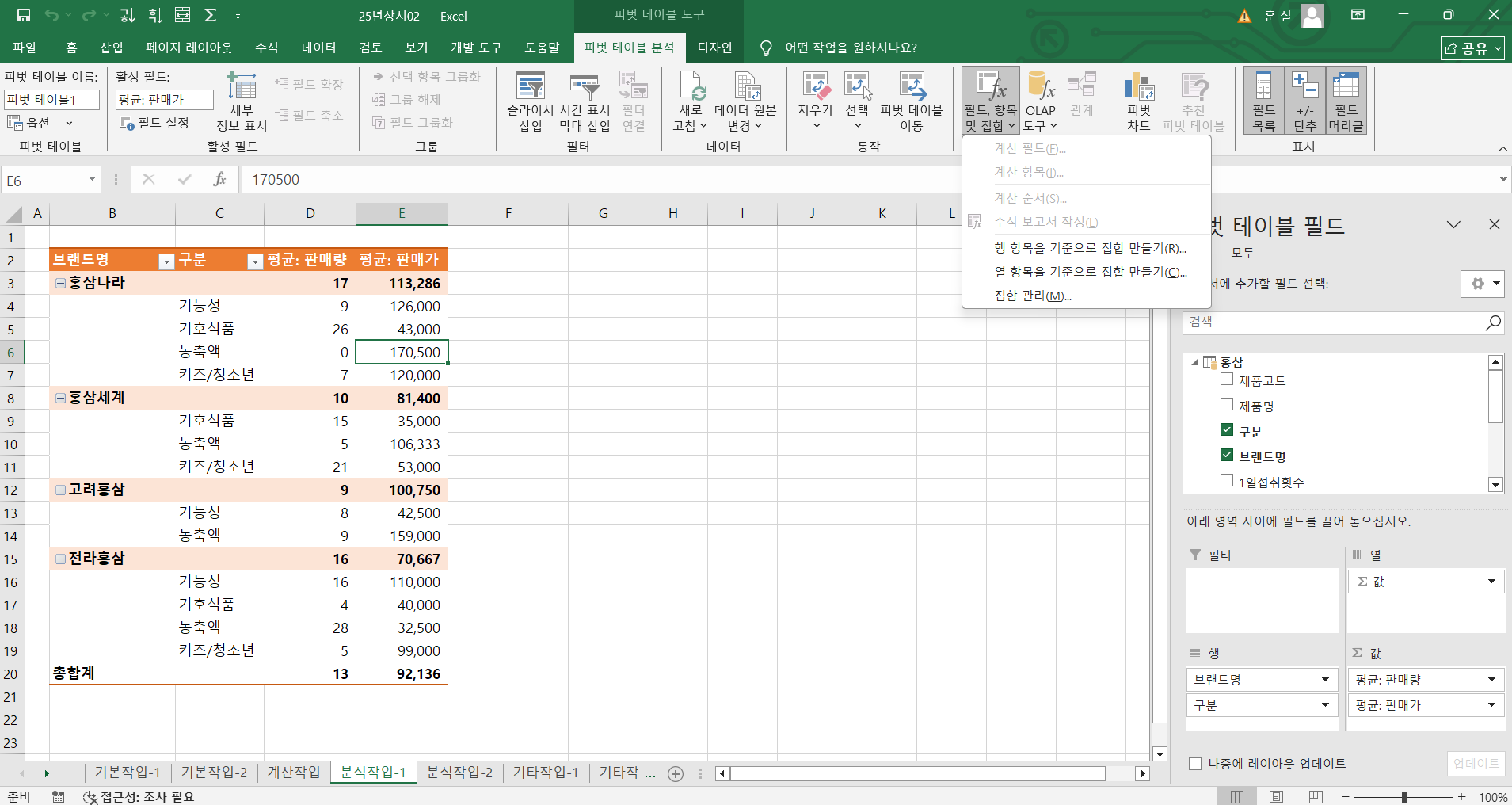Switch to the 분석작업-2 sheet tab
Screen dimensions: 1512x805
459,773
